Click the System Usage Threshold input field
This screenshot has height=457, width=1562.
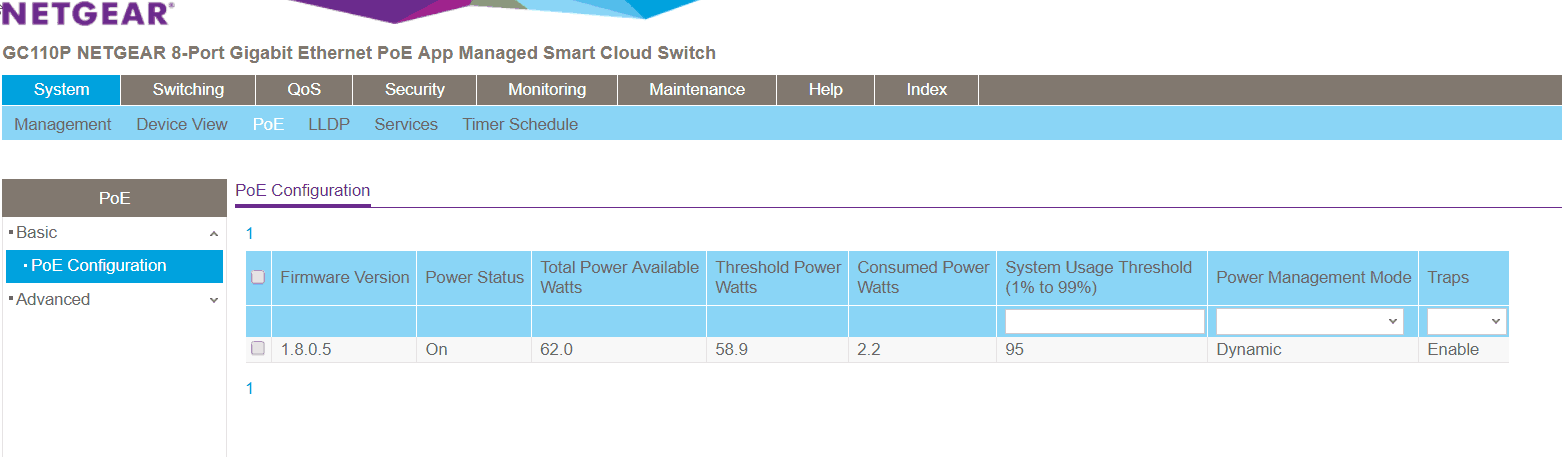click(x=1104, y=321)
